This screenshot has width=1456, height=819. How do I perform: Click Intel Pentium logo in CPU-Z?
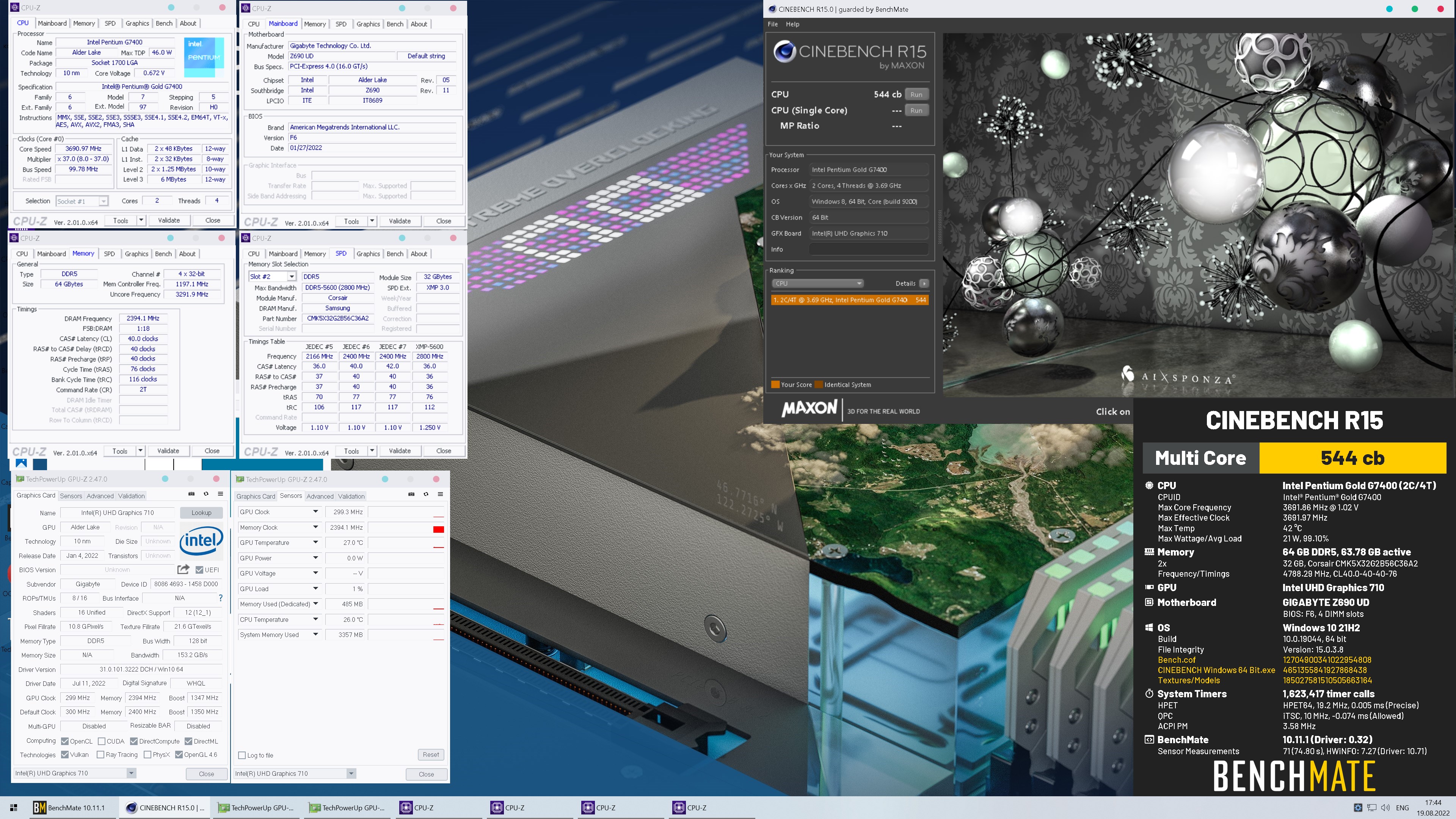[x=204, y=56]
